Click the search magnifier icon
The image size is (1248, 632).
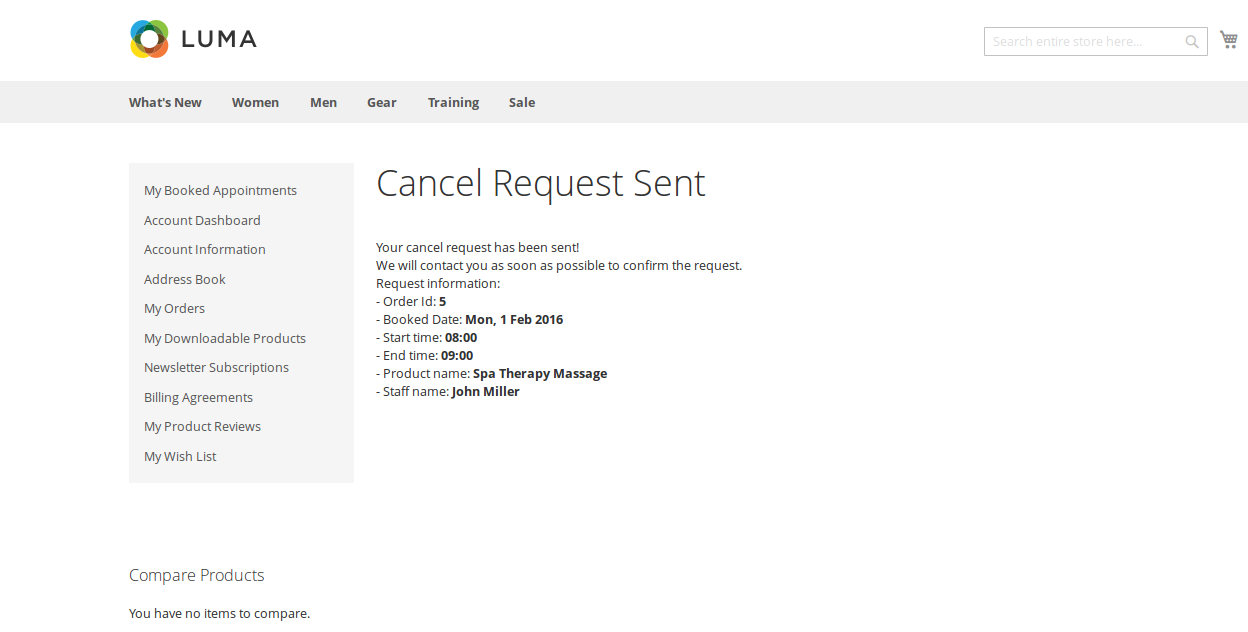click(x=1192, y=42)
